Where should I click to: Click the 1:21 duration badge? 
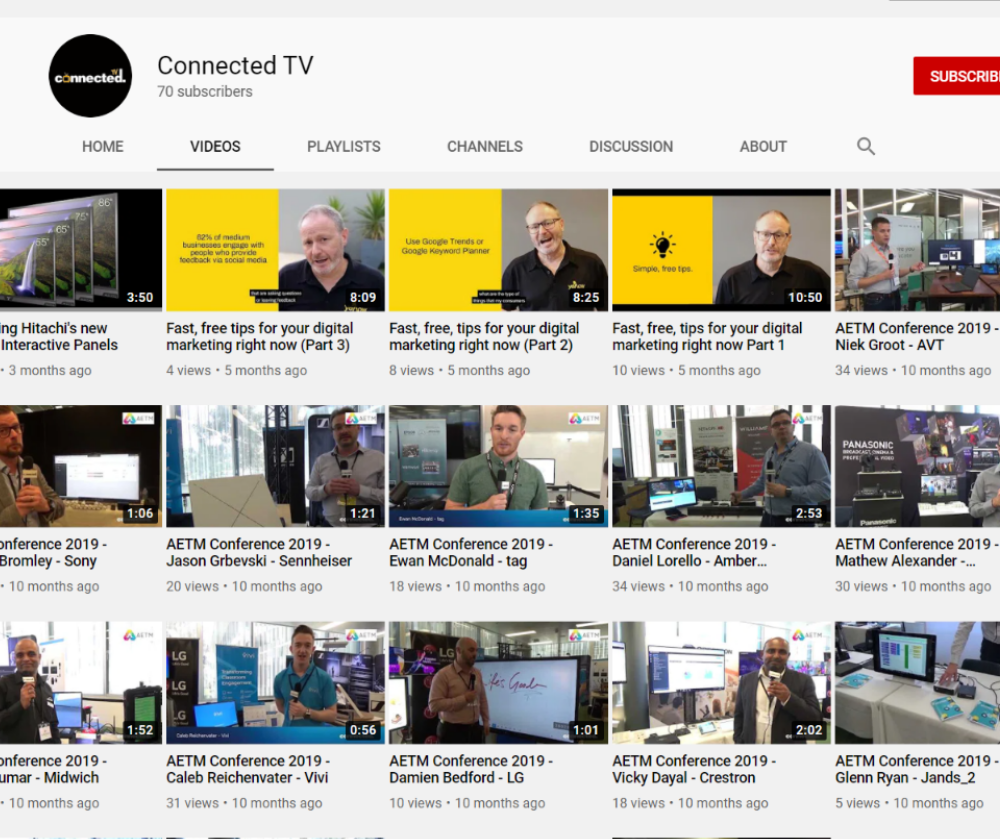(x=363, y=514)
